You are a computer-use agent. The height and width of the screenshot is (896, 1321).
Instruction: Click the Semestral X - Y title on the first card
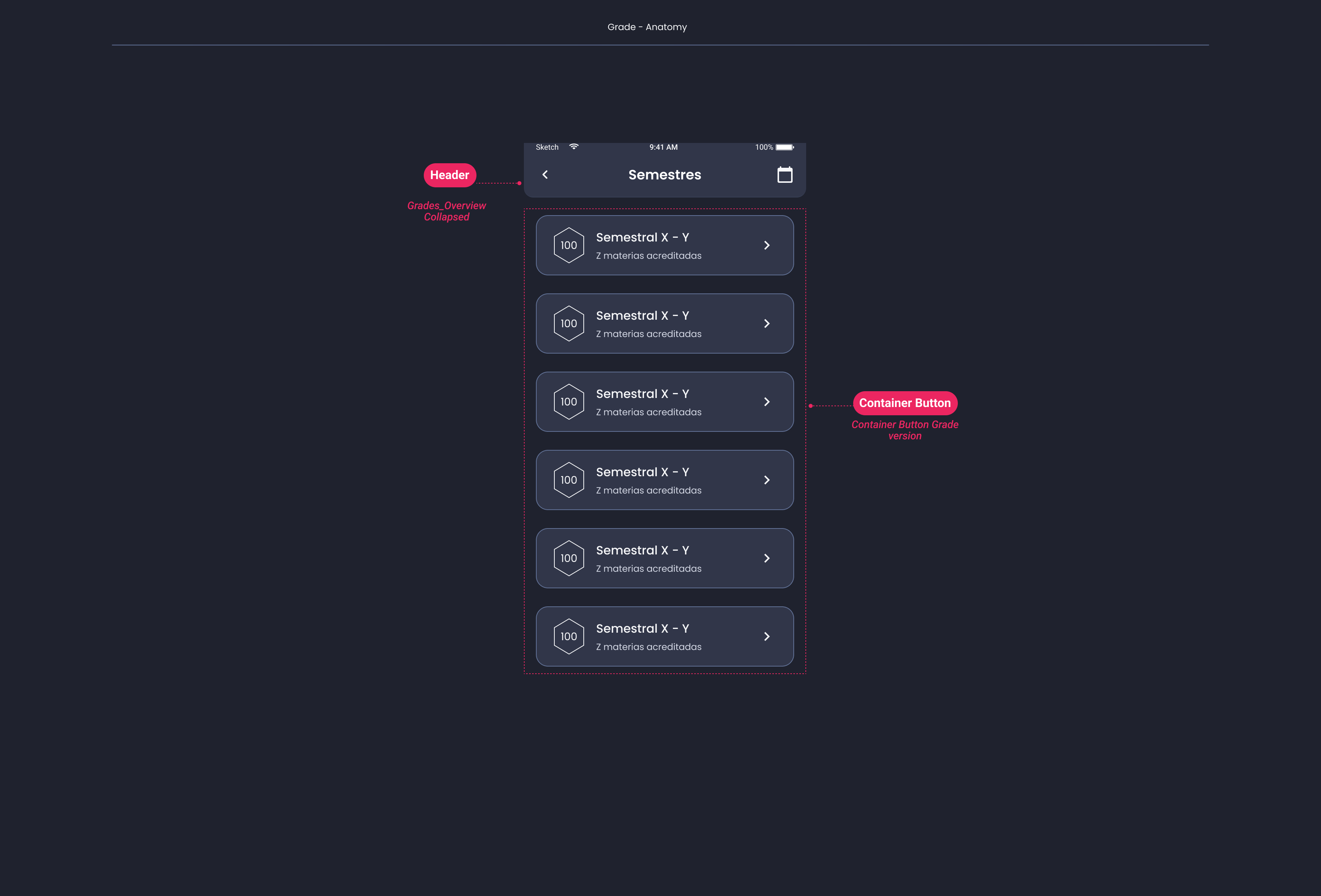click(642, 237)
